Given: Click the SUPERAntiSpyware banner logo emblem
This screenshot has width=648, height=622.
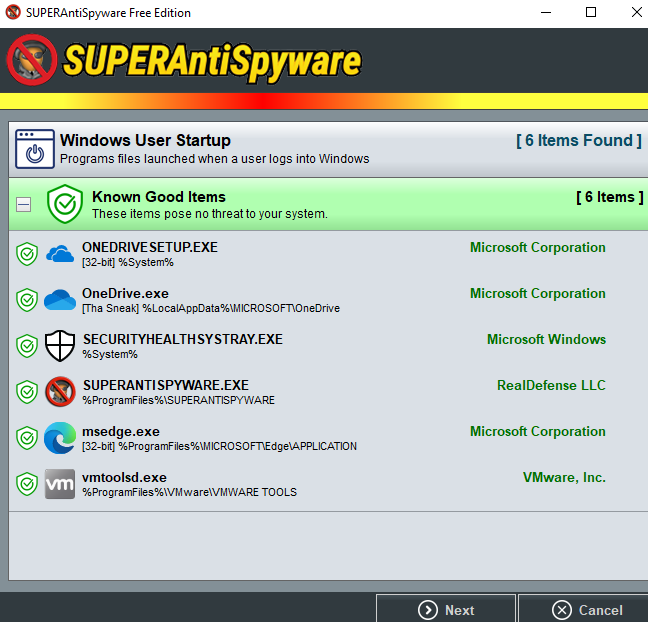Looking at the screenshot, I should click(x=31, y=60).
